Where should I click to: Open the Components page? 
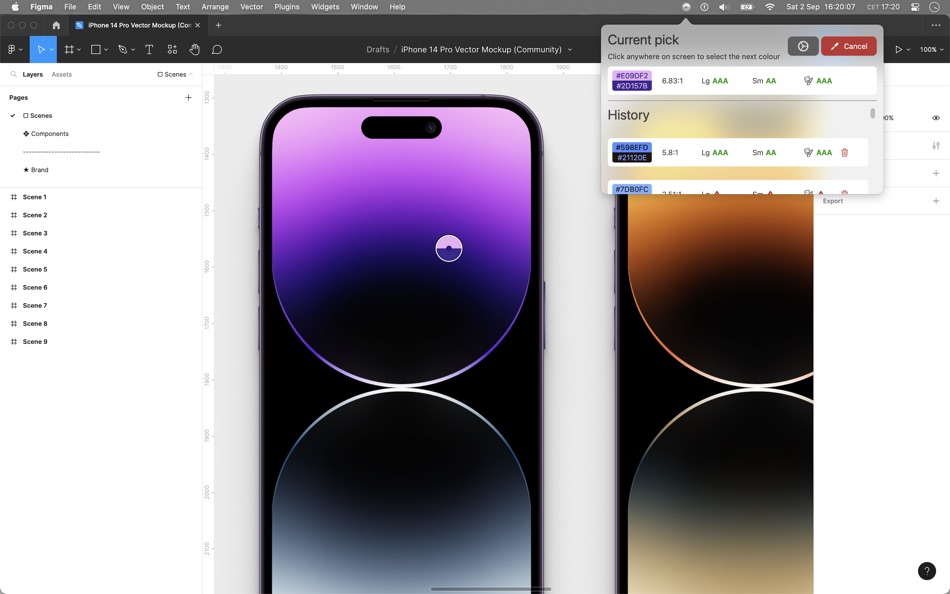[x=50, y=134]
